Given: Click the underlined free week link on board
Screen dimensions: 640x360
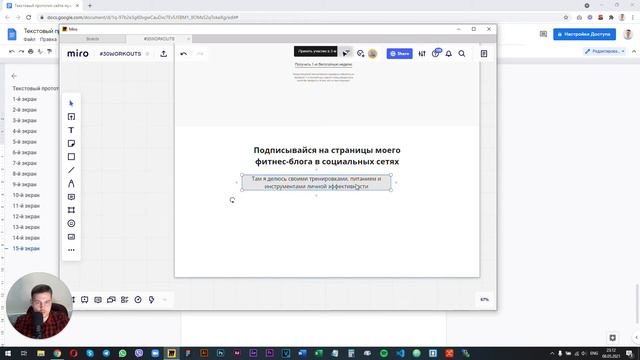Looking at the screenshot, I should coord(323,64).
